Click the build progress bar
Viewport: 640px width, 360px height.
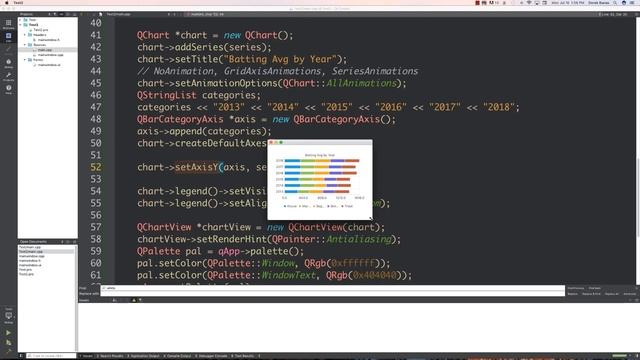point(620,356)
